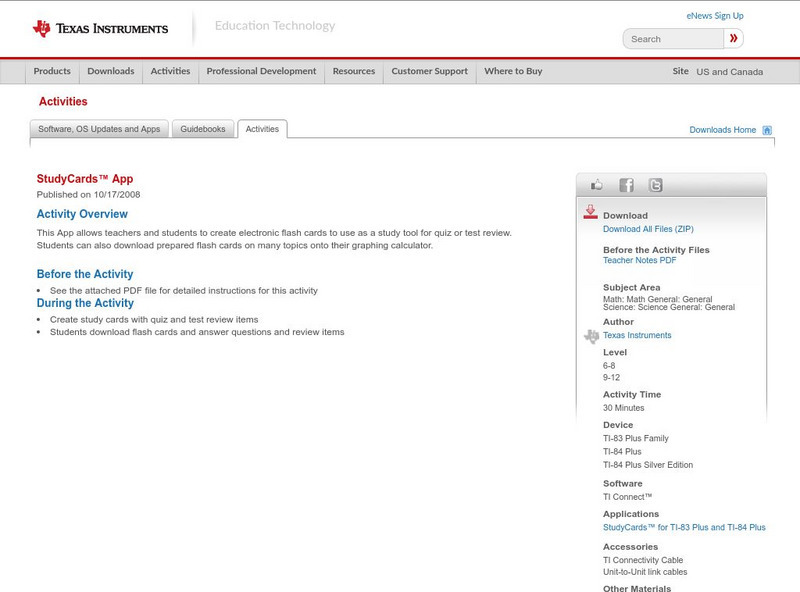Open the Products menu
The image size is (800, 592).
tap(52, 71)
